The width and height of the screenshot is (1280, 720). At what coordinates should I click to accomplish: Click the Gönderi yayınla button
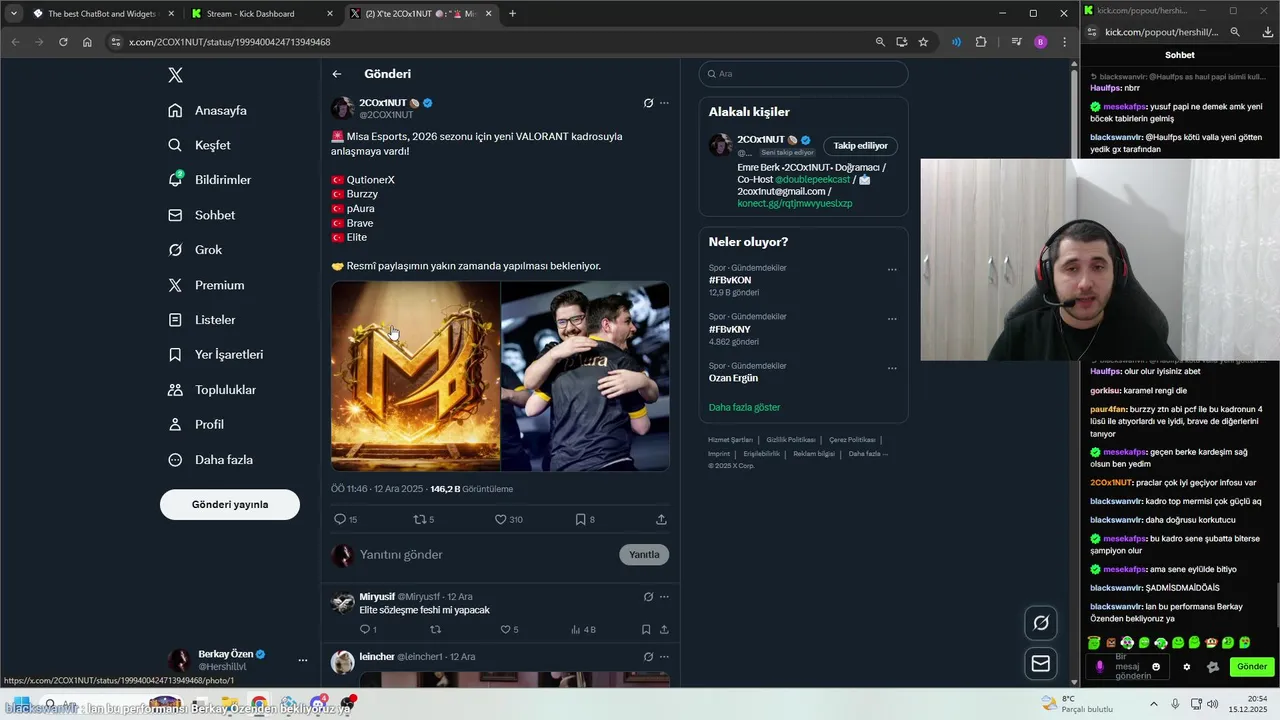(x=230, y=504)
